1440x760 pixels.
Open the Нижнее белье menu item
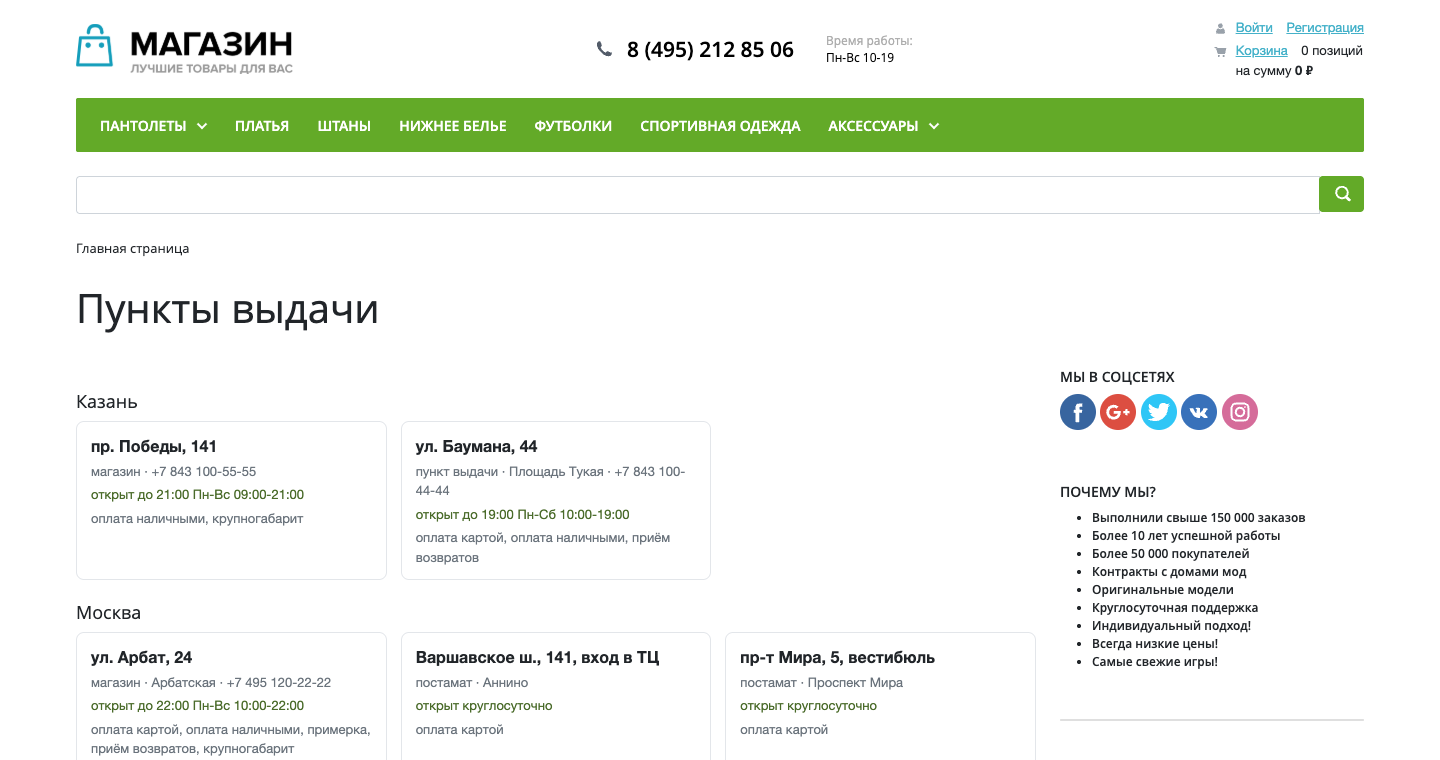point(453,126)
